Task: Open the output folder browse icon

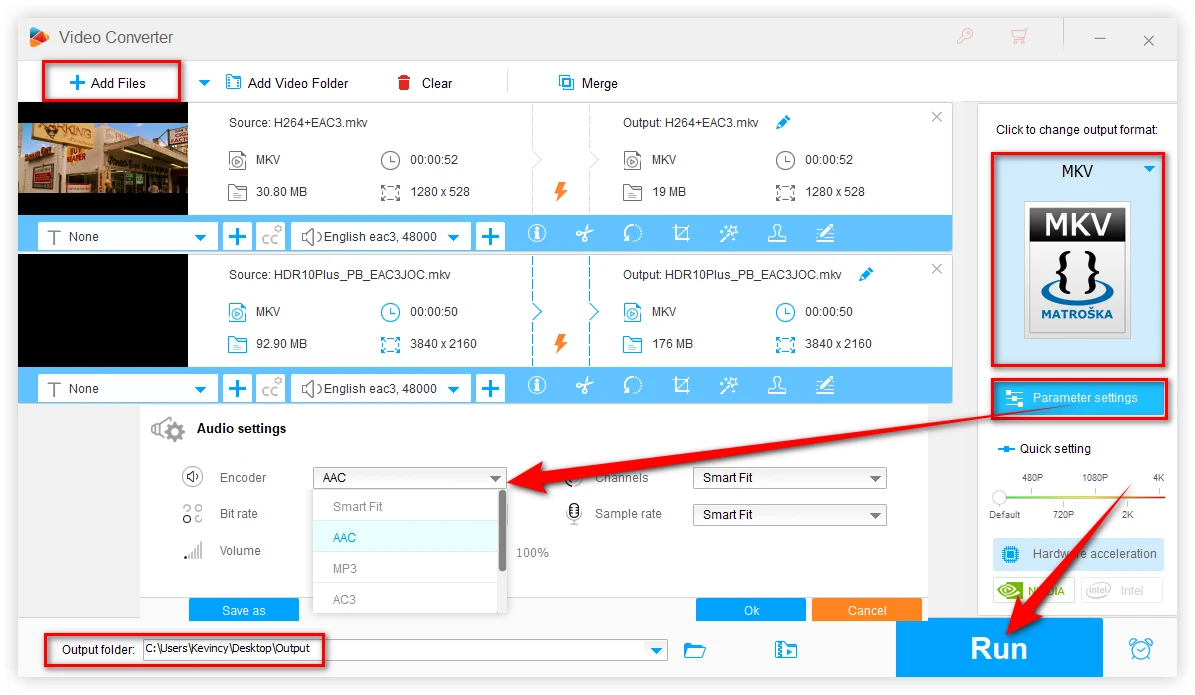Action: [695, 650]
